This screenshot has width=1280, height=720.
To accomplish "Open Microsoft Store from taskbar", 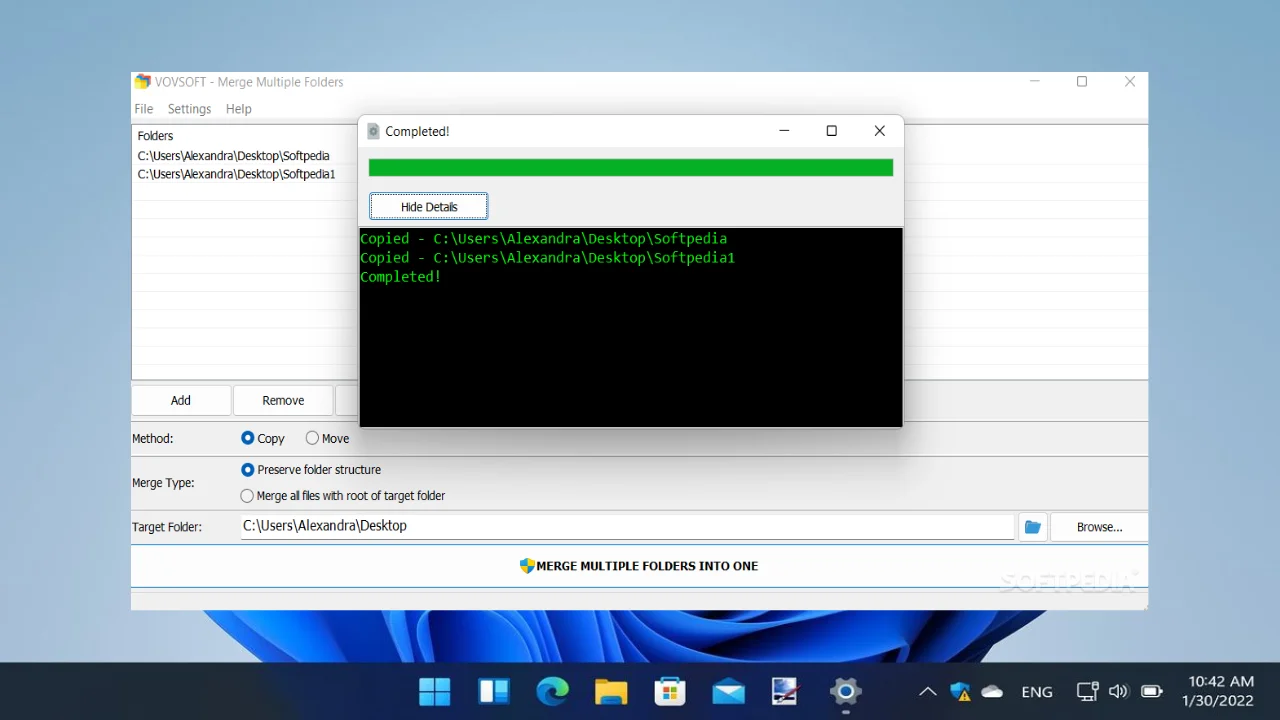I will click(669, 691).
